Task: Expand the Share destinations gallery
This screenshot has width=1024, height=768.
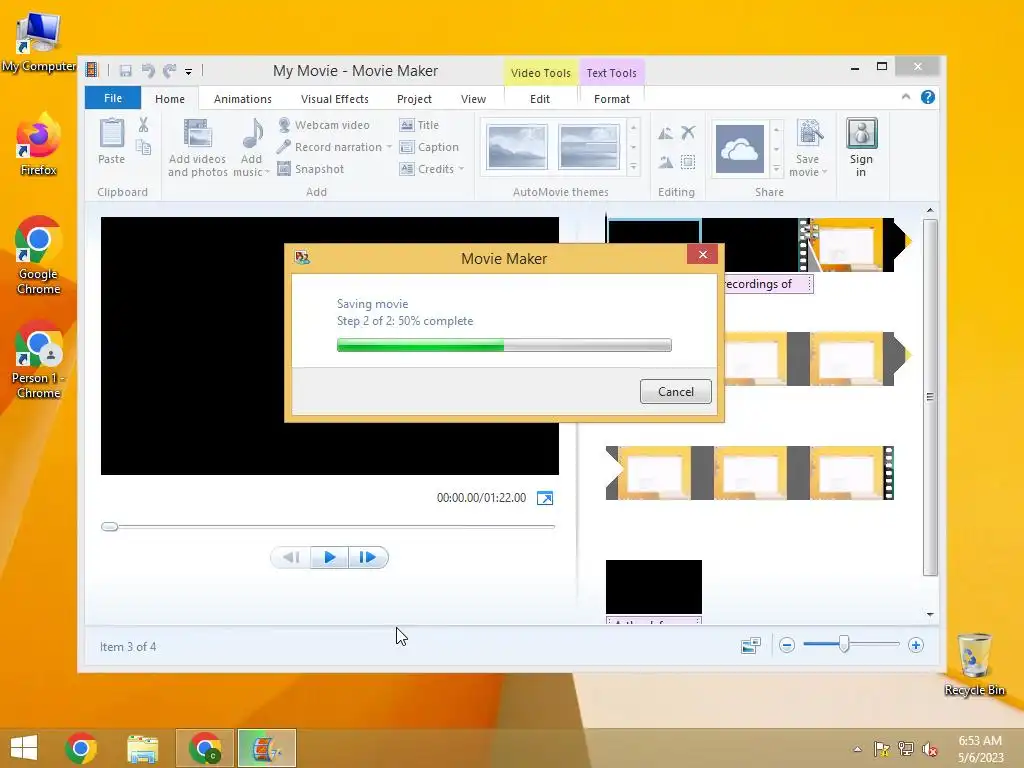Action: click(776, 169)
